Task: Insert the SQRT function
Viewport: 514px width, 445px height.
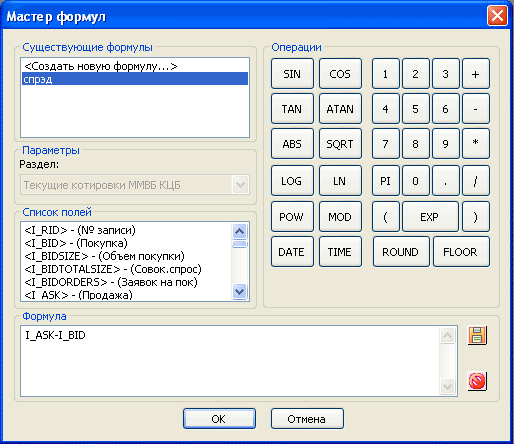Action: point(340,144)
